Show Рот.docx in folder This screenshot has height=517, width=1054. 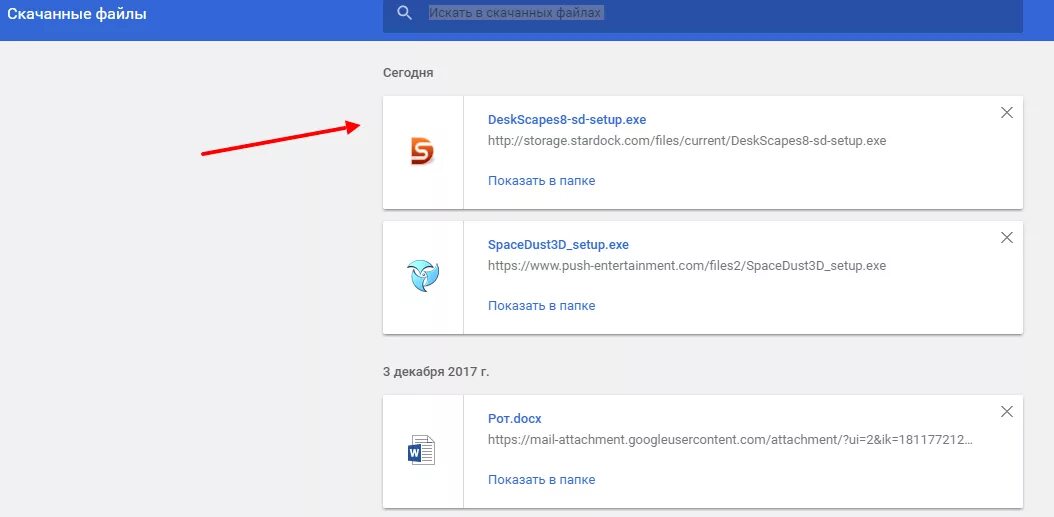point(542,480)
